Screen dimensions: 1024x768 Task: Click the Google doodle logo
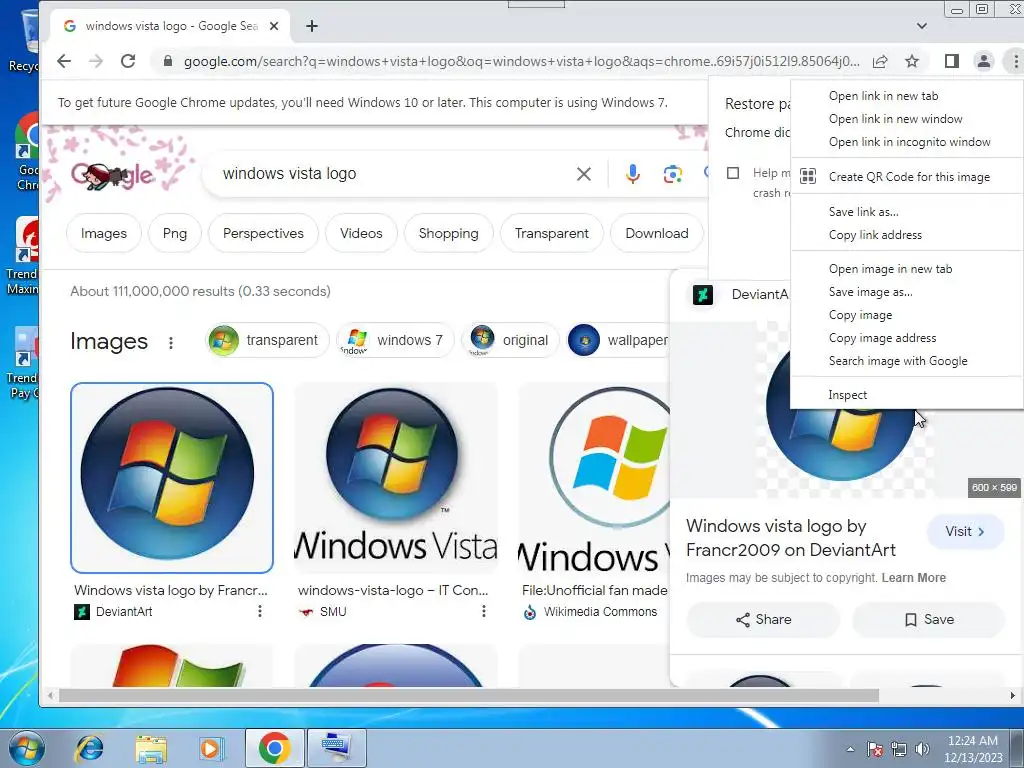coord(112,175)
